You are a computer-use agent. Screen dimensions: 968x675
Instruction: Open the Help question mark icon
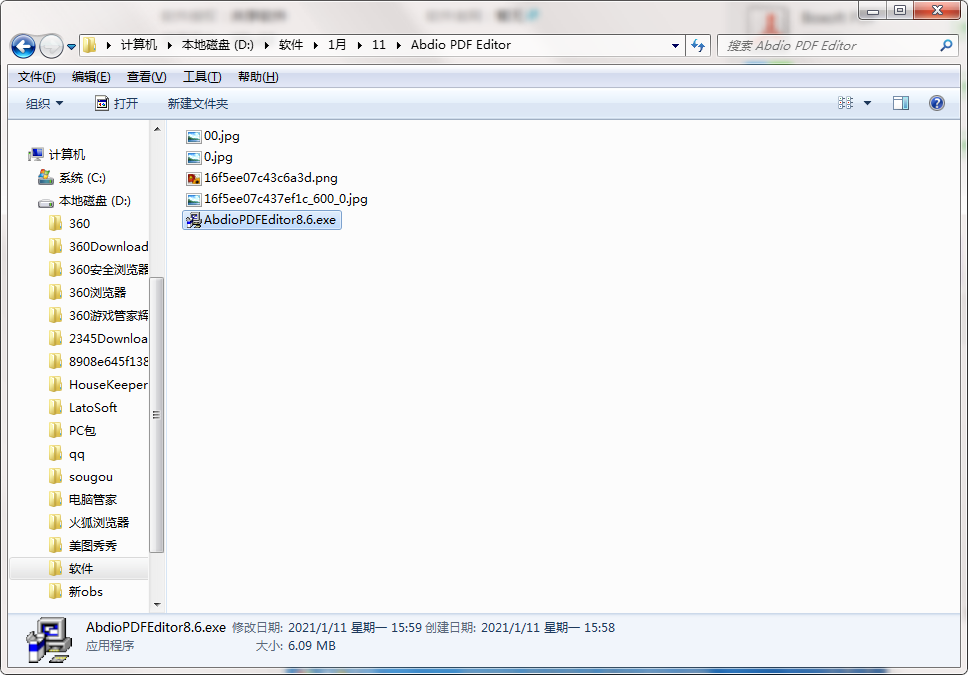coord(936,102)
